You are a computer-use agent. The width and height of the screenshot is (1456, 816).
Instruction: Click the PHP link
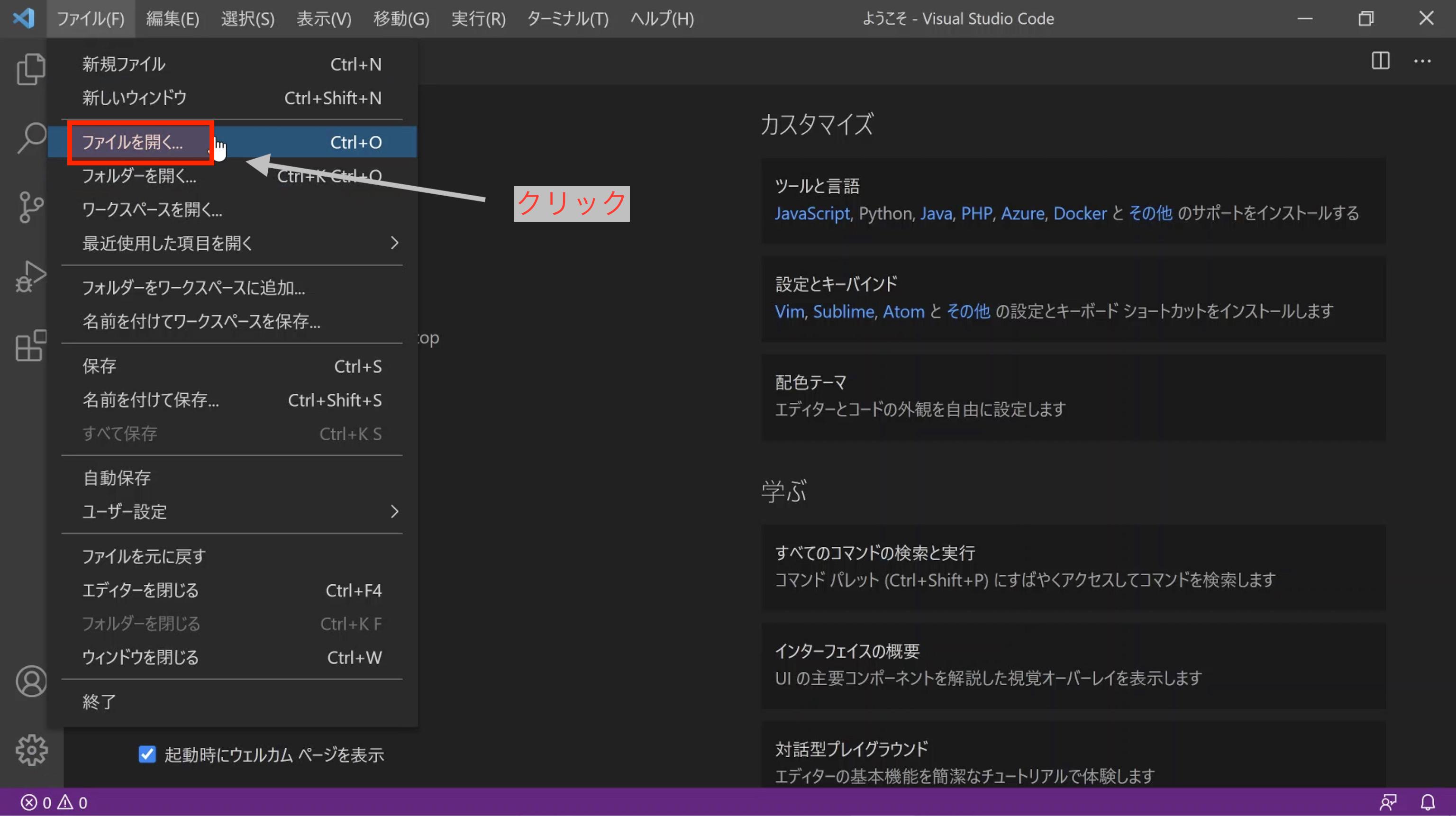[x=976, y=213]
